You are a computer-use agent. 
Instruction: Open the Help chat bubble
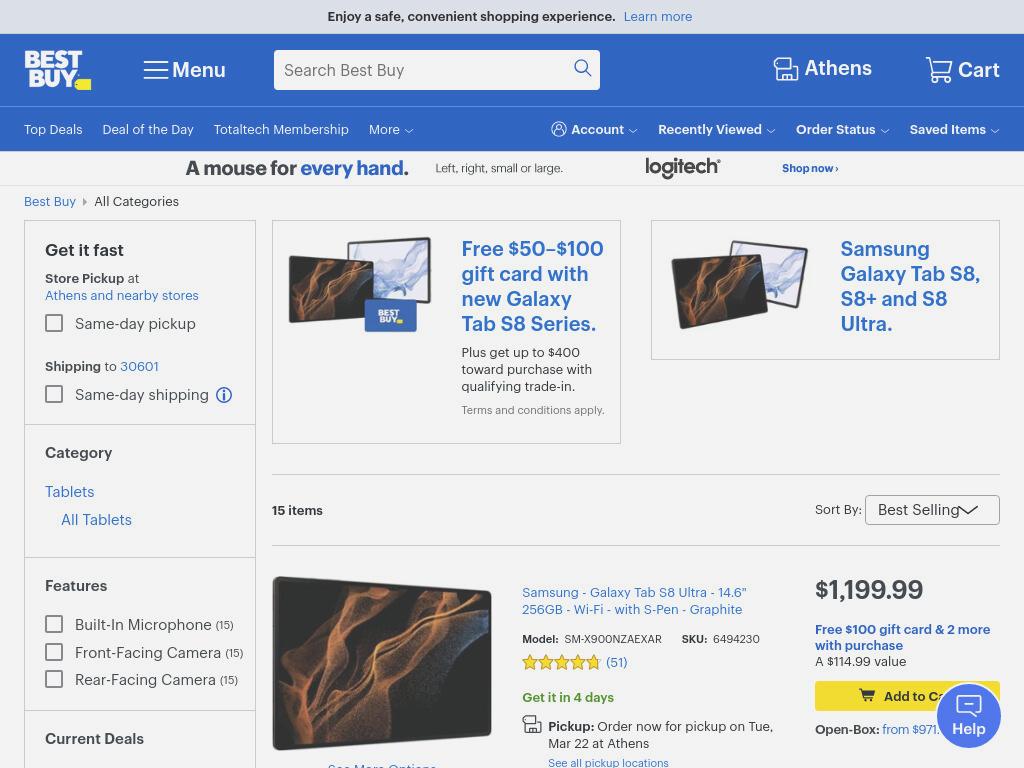pos(968,715)
